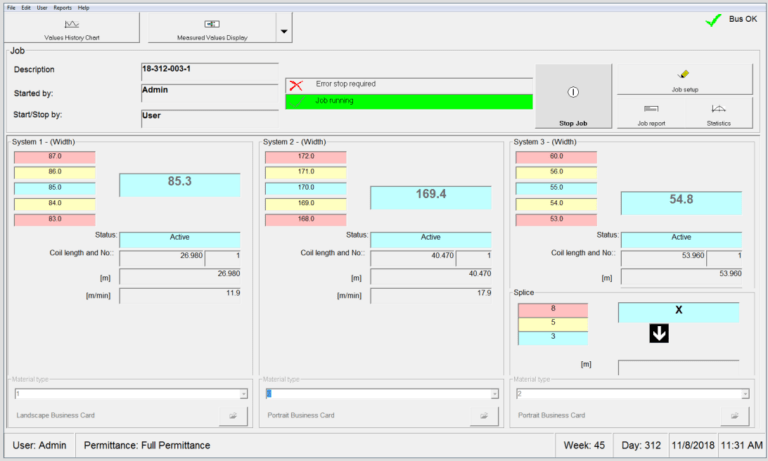Open System 1 Material type dropdown
The width and height of the screenshot is (768, 461).
click(243, 394)
